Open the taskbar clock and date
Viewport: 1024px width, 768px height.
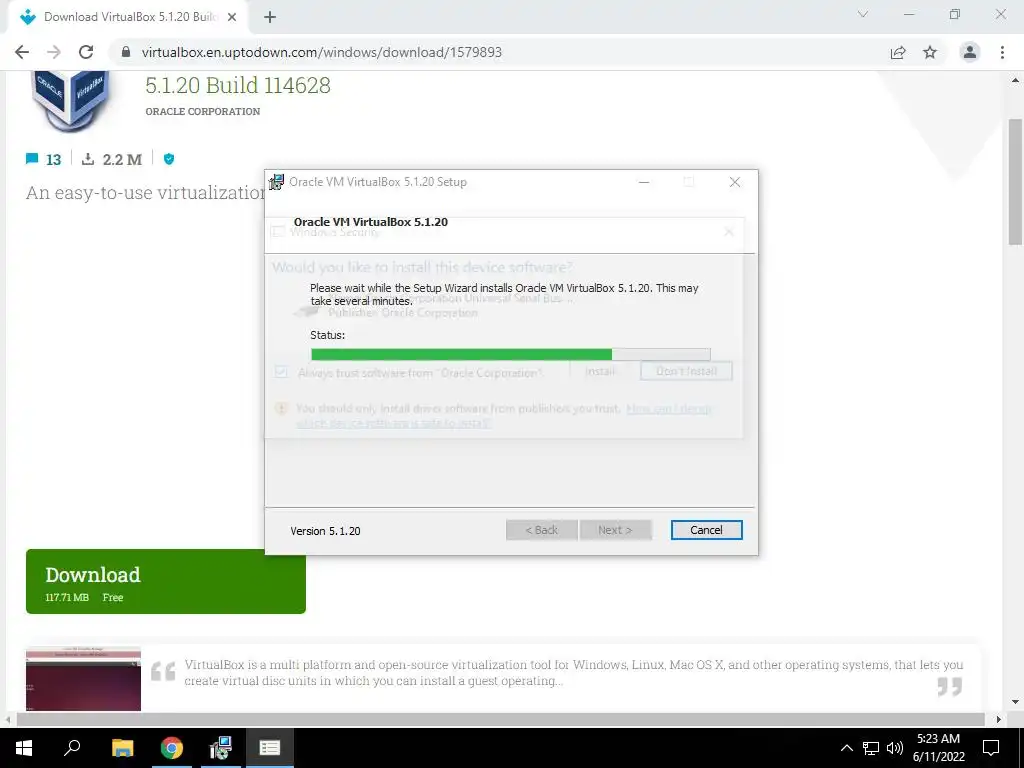coord(938,748)
